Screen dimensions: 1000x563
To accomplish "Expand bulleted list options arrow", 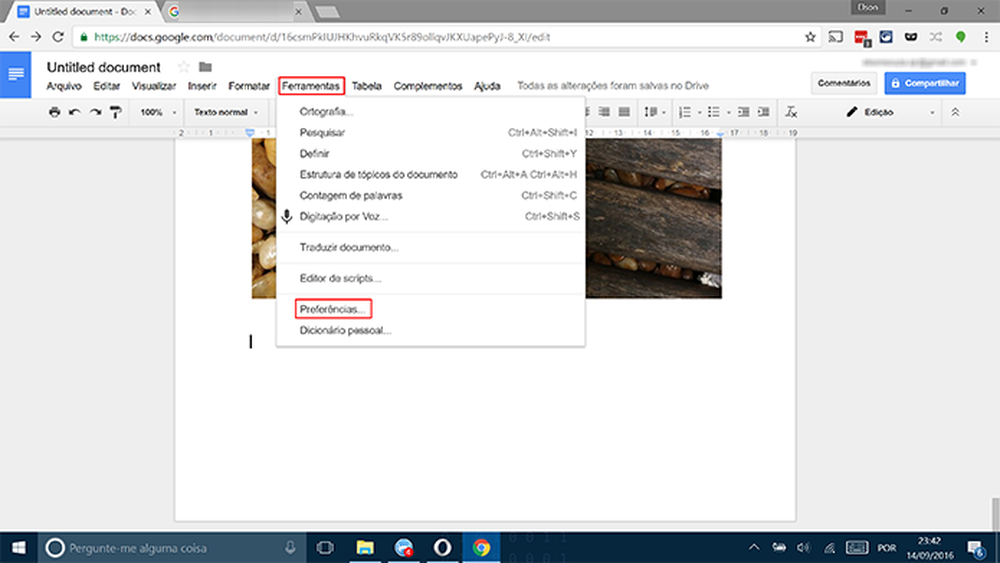I will pyautogui.click(x=728, y=113).
